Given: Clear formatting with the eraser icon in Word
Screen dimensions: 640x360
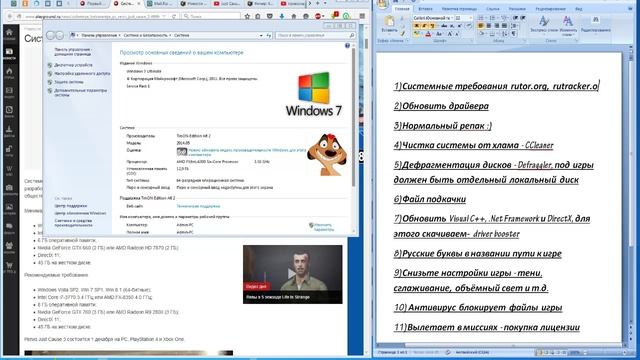Looking at the screenshot, I should [469, 26].
